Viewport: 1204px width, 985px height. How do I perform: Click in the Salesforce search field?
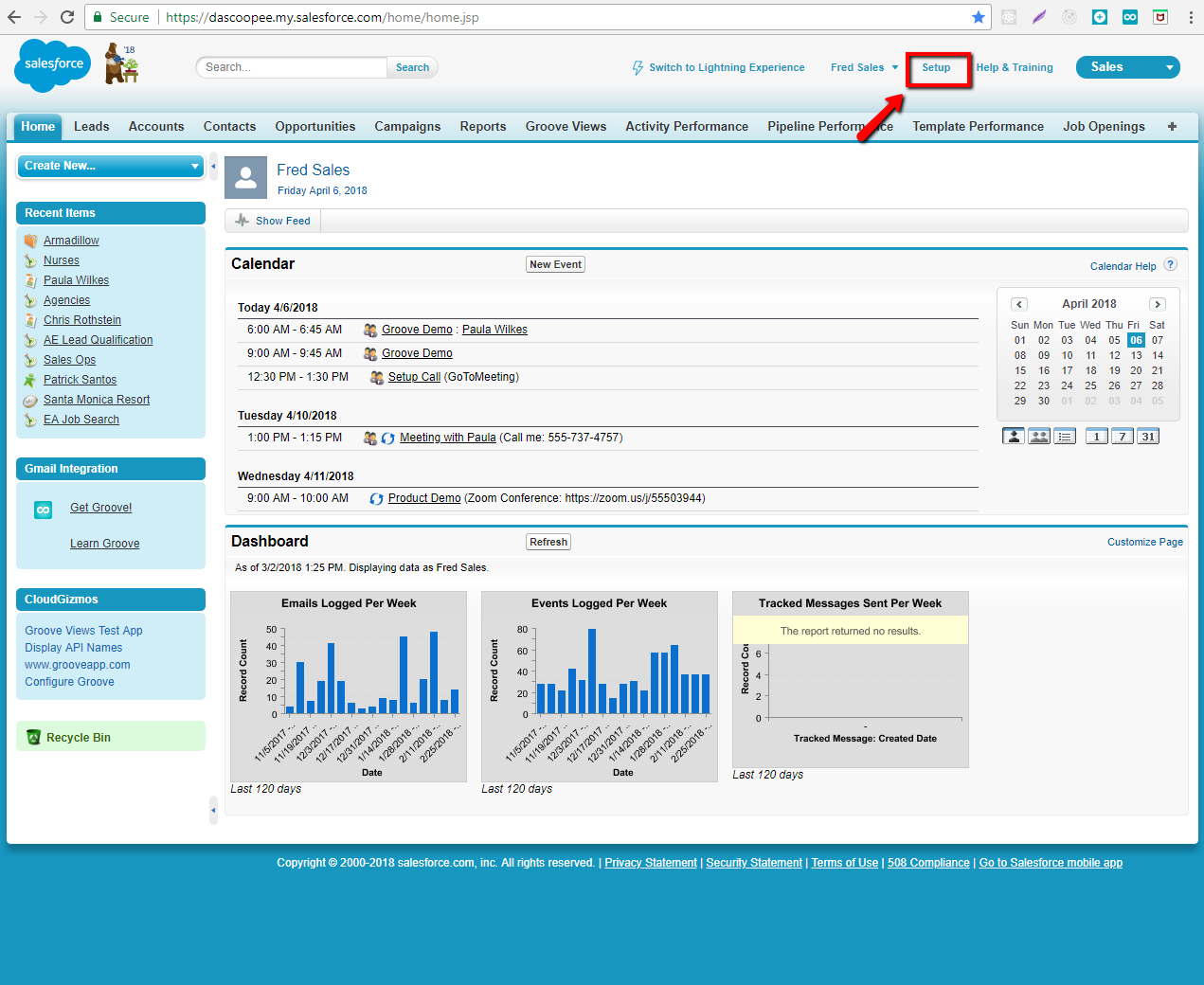pos(292,67)
